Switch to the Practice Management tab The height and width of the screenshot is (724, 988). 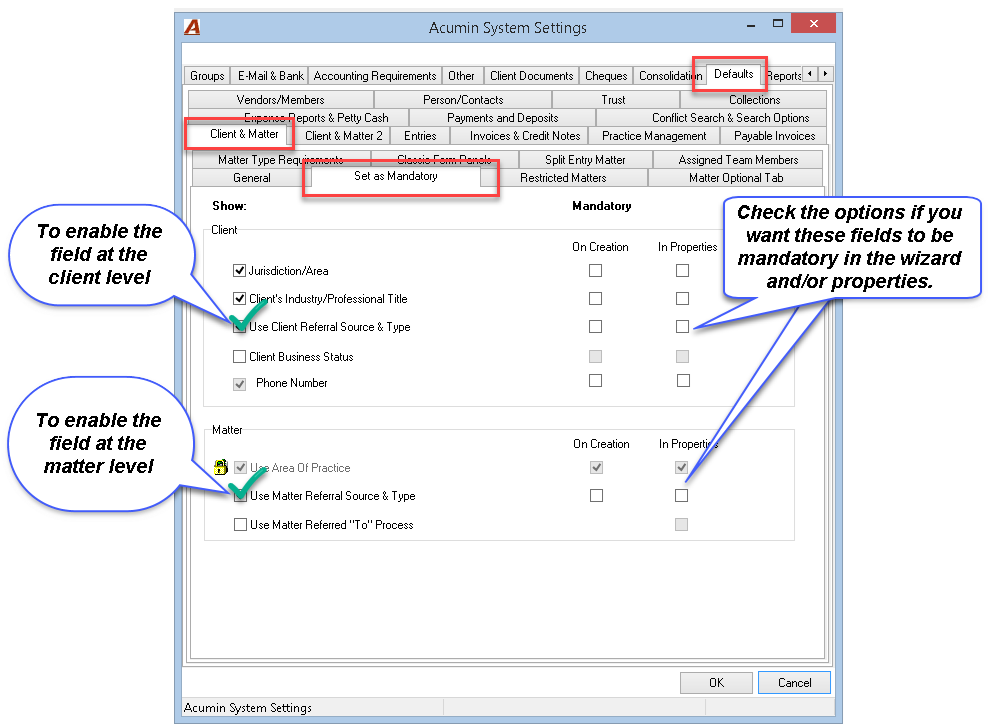tap(654, 135)
